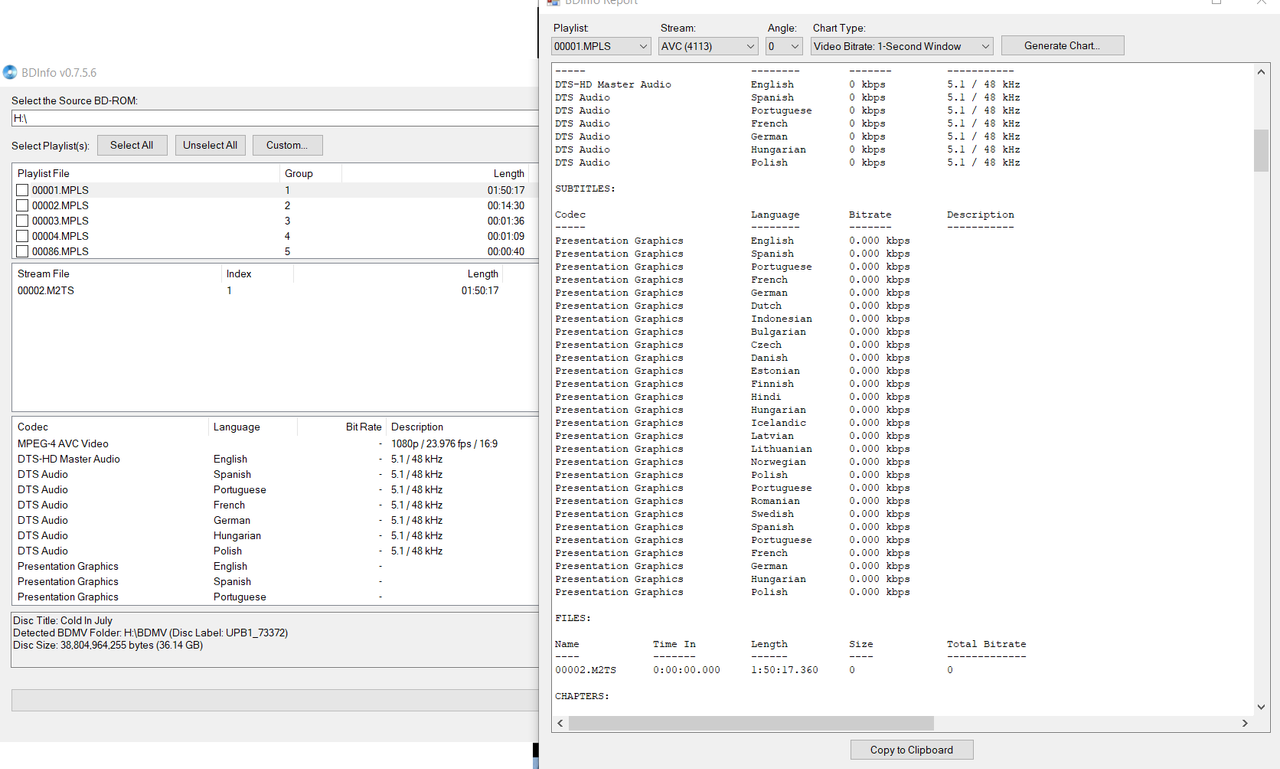Select the DTS Audio Hungarian row in BDInfo
Image resolution: width=1280 pixels, height=769 pixels.
click(x=275, y=535)
